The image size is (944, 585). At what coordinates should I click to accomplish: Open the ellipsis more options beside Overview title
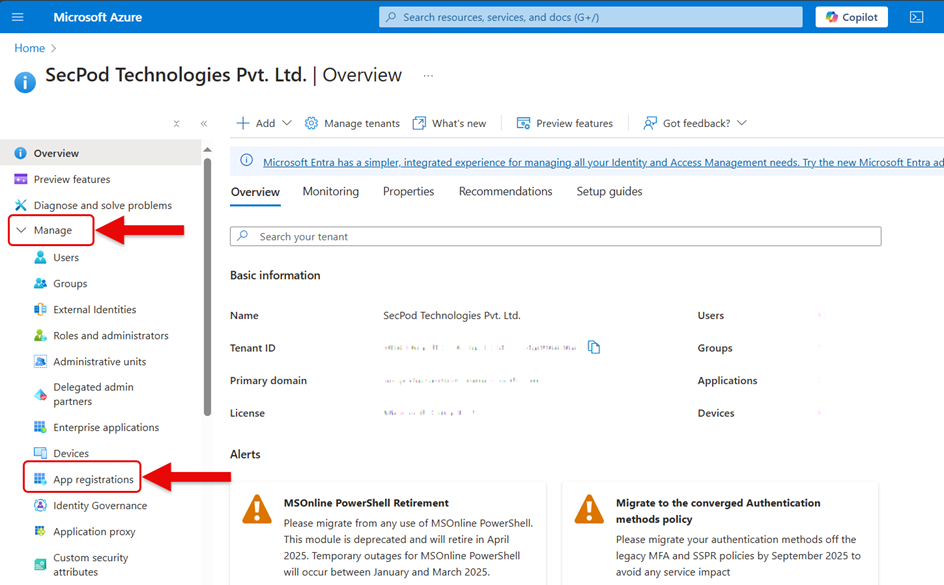tap(428, 76)
